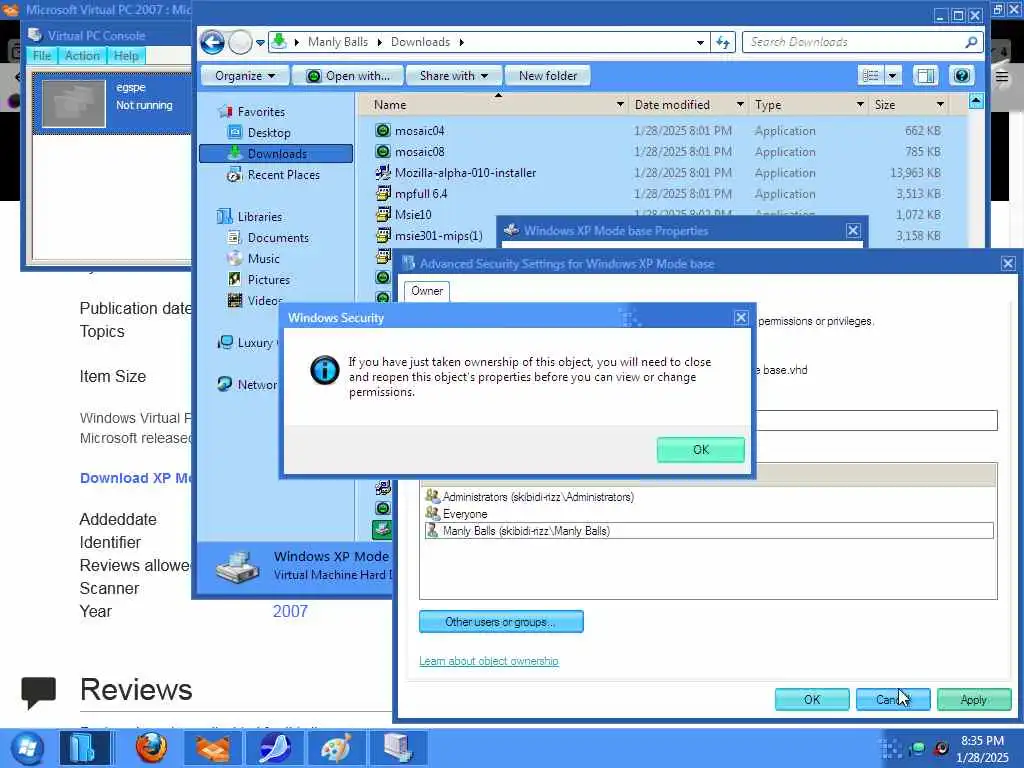Open the File menu in Virtual PC Console
Screen dimensions: 1024x768
(x=42, y=56)
